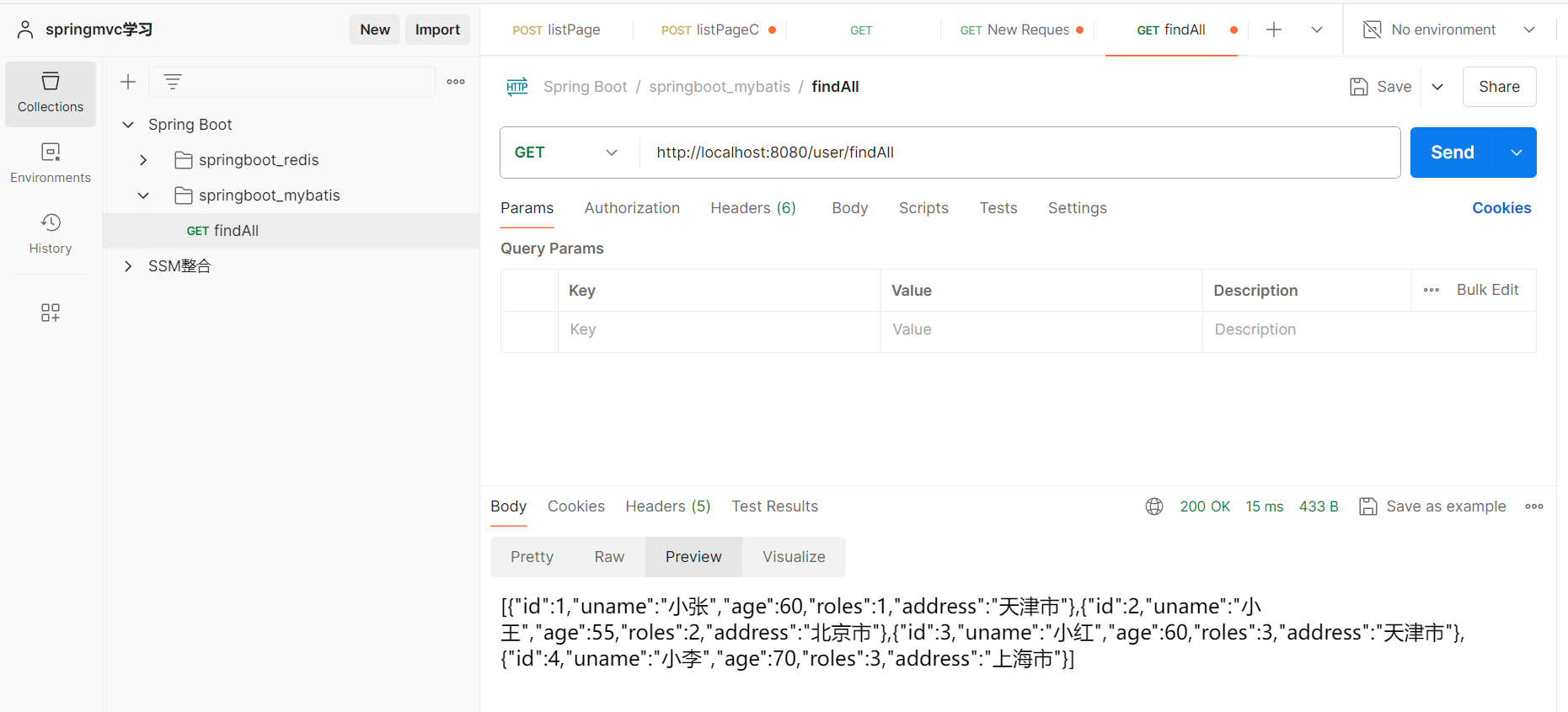This screenshot has width=1568, height=712.
Task: Click the user profile icon beside springmvc学习
Action: point(25,29)
